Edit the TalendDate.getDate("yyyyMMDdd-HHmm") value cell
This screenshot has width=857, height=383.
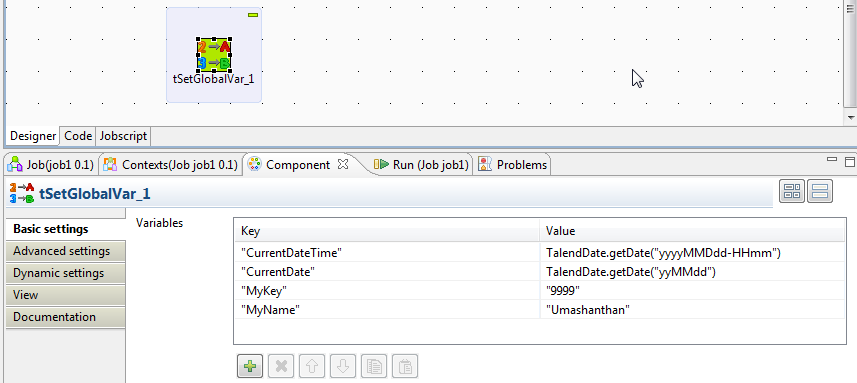click(x=692, y=253)
